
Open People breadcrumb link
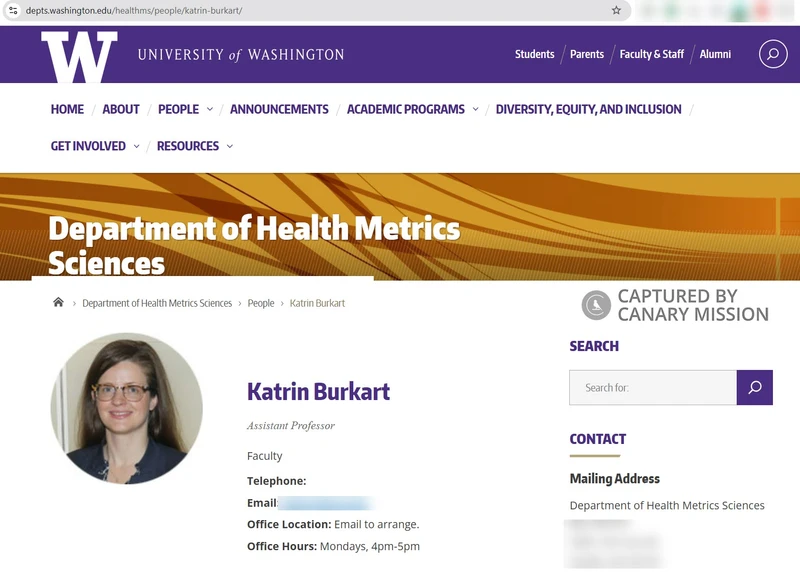(261, 303)
